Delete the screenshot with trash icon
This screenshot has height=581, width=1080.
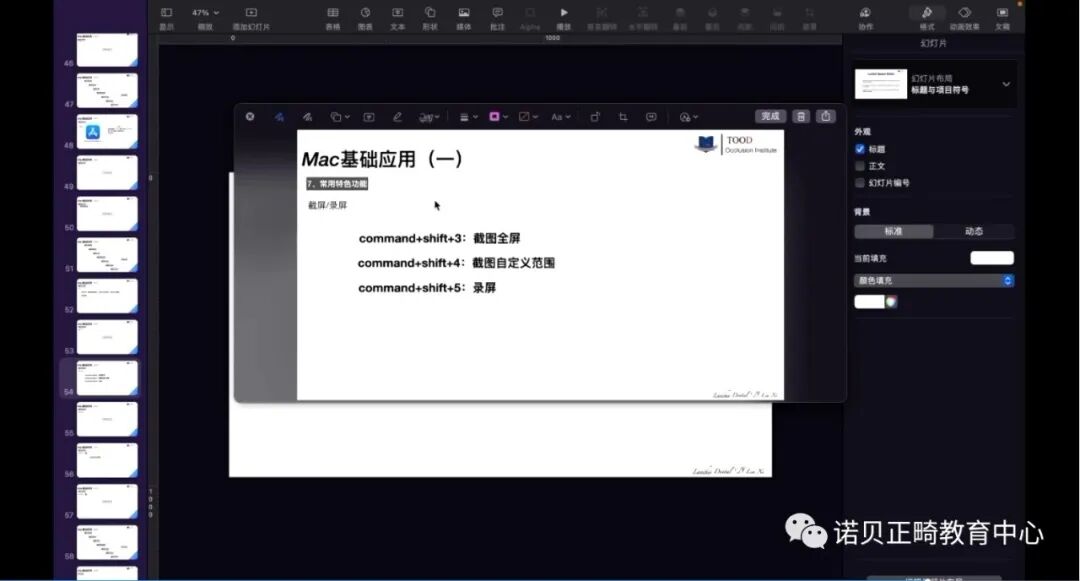[x=800, y=116]
